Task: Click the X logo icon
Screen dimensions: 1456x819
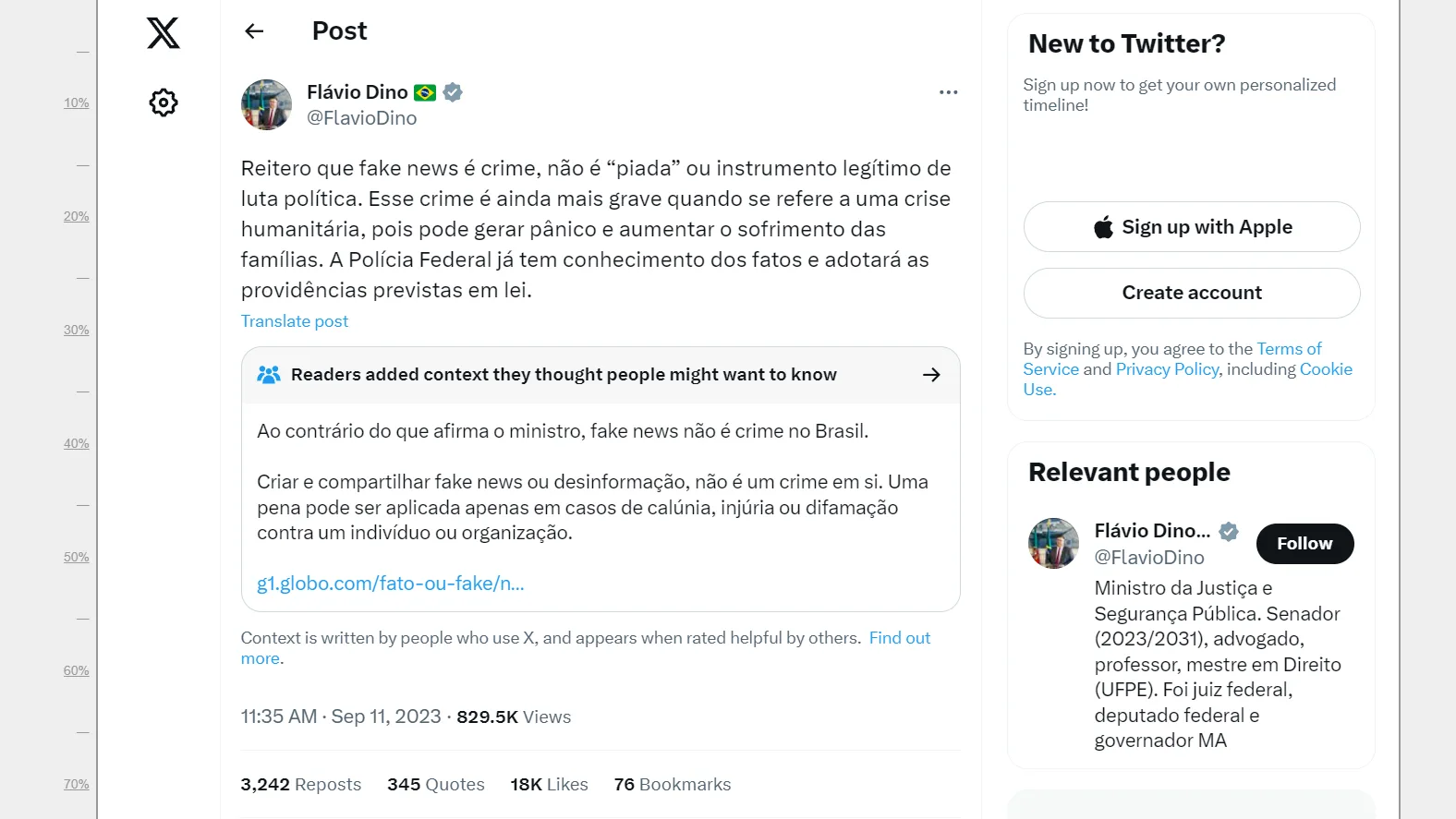Action: (164, 33)
